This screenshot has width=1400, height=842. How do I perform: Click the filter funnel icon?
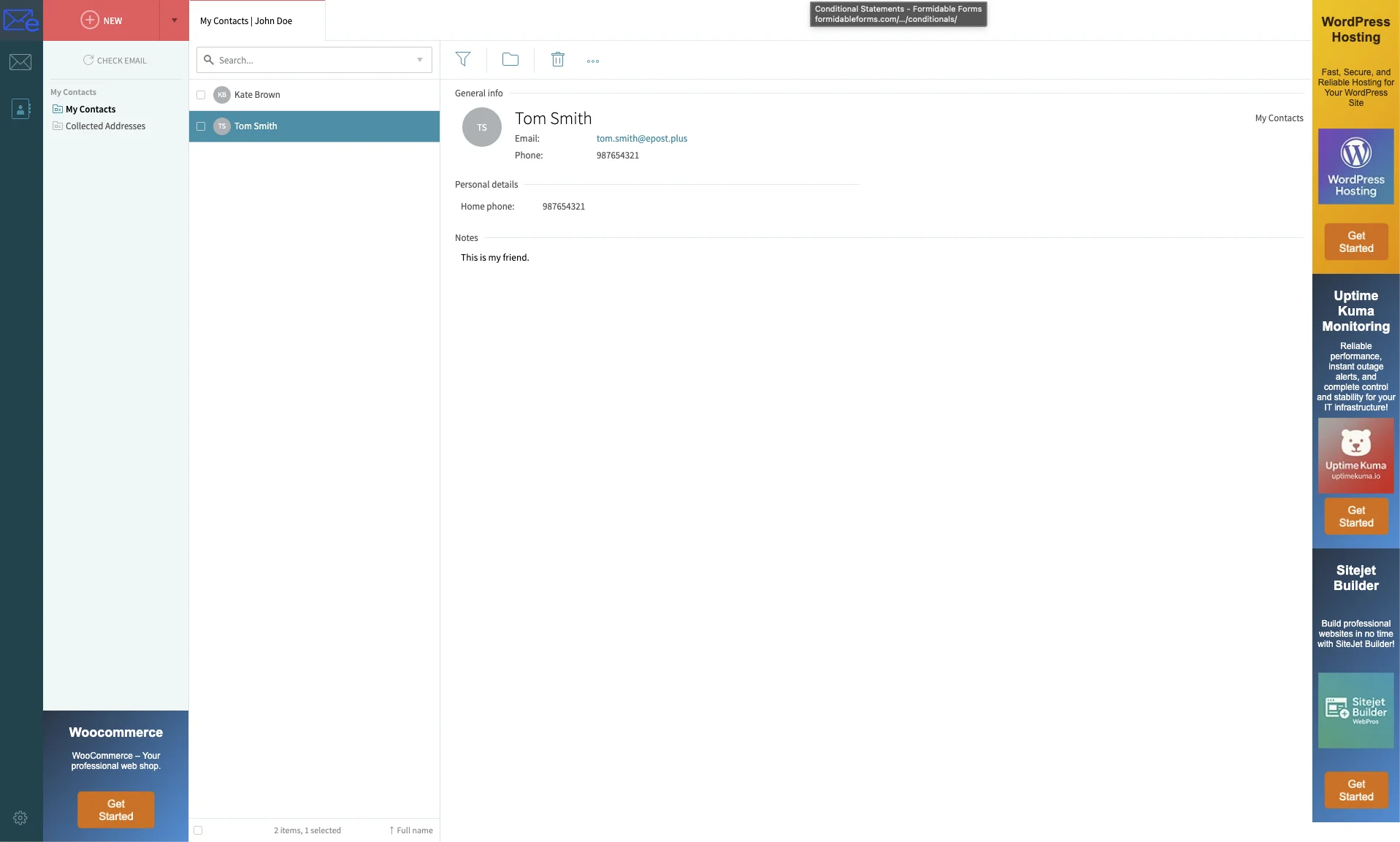[x=463, y=60]
